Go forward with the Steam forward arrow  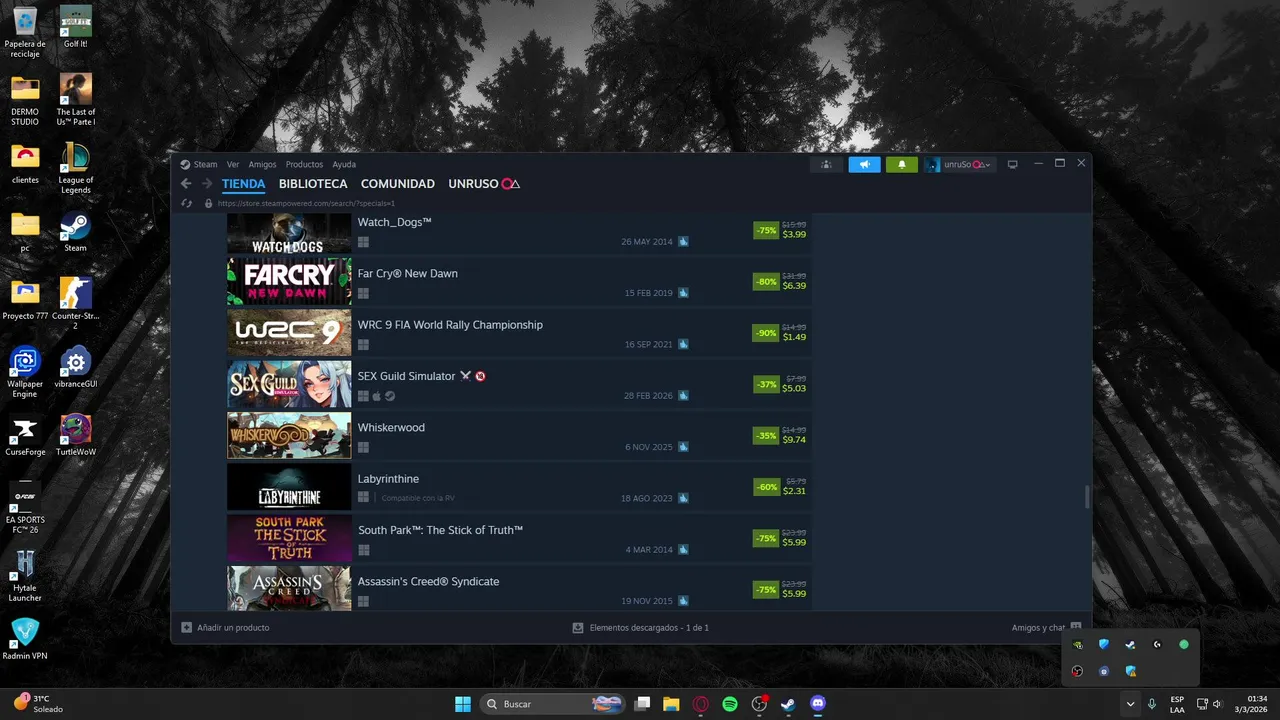pos(207,184)
